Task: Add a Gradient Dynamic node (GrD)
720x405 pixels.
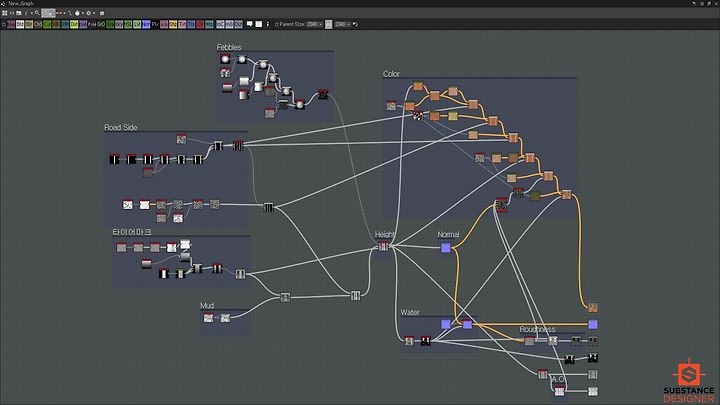Action: [x=101, y=24]
